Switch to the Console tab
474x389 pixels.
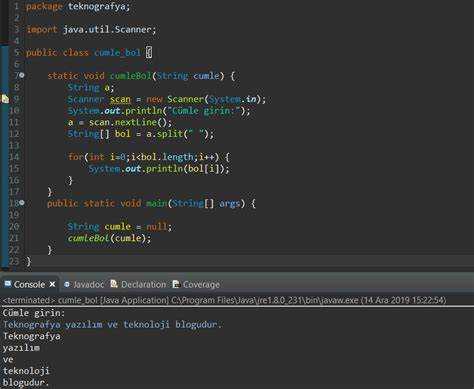click(x=29, y=284)
